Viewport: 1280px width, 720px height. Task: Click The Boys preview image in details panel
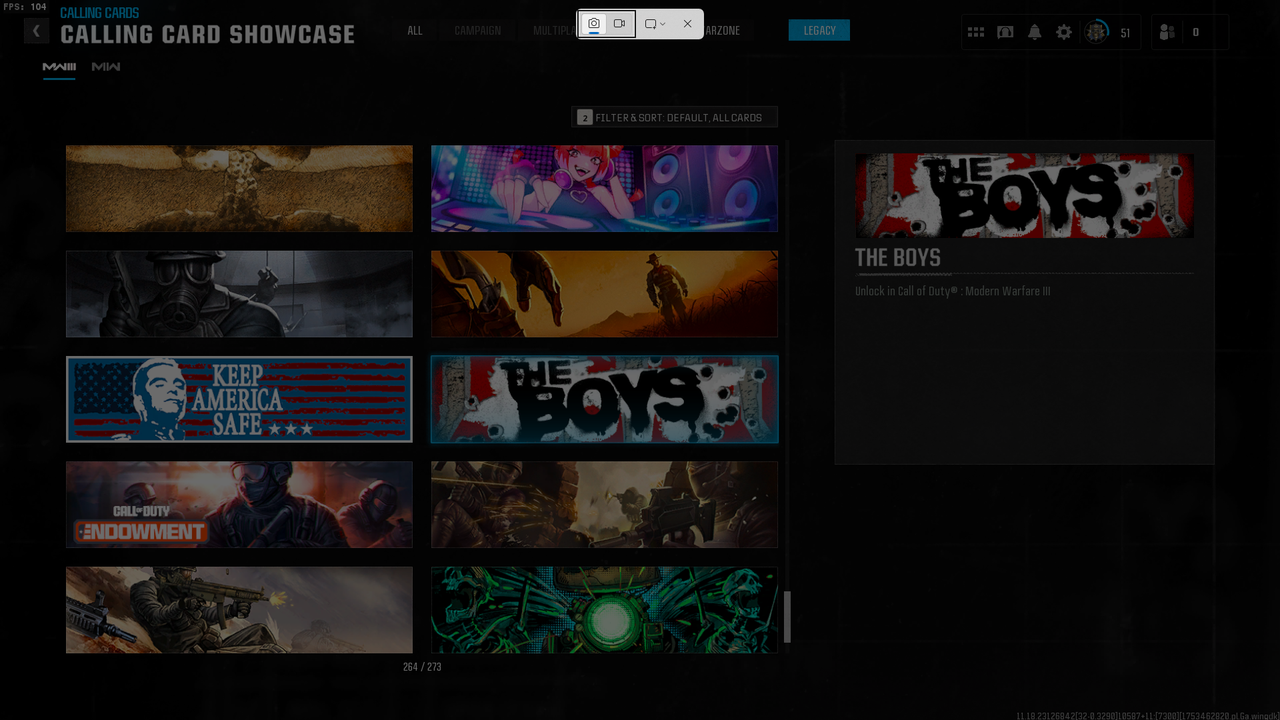coord(1024,195)
